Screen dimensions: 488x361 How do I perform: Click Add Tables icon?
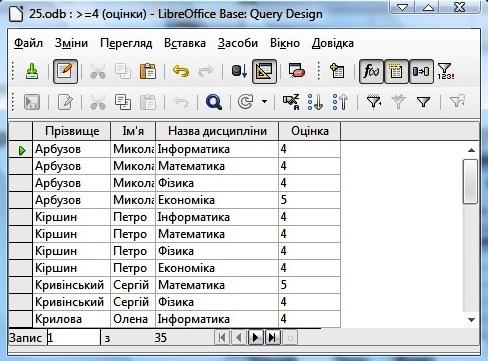[337, 71]
